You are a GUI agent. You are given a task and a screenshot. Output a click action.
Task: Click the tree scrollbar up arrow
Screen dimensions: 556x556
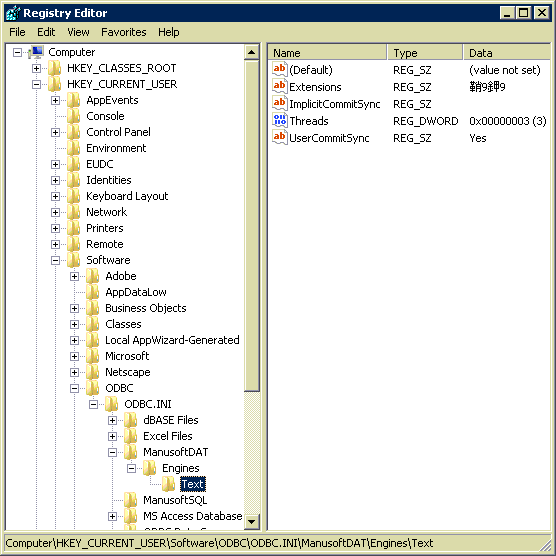coord(252,52)
